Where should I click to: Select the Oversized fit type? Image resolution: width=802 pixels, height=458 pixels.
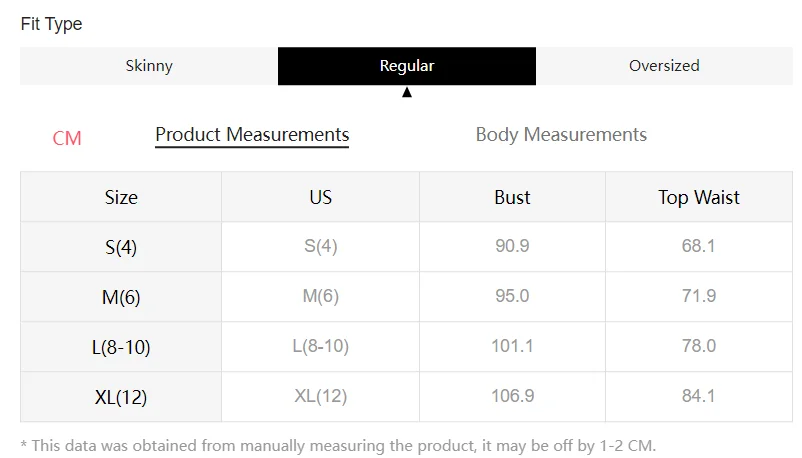point(664,66)
